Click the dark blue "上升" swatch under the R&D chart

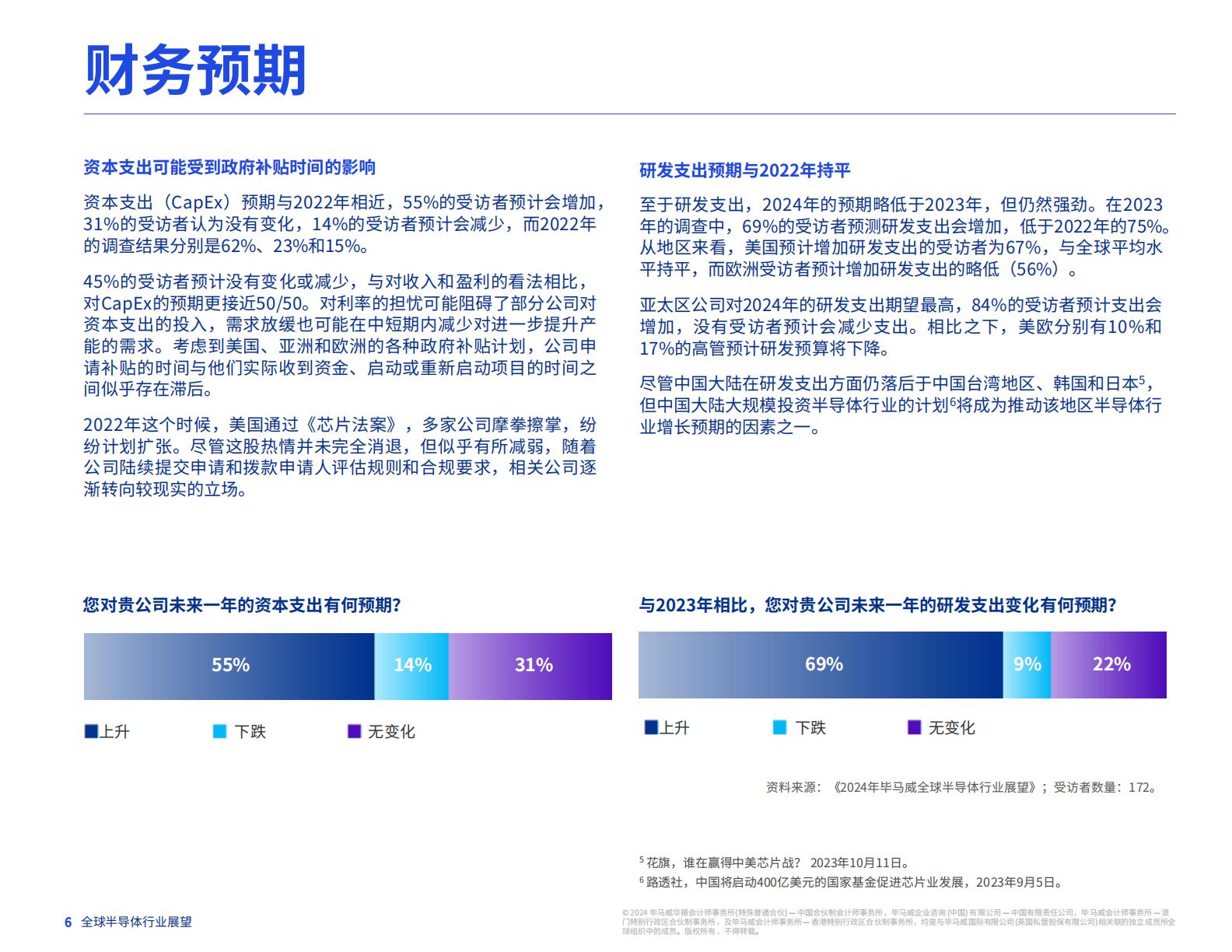651,727
